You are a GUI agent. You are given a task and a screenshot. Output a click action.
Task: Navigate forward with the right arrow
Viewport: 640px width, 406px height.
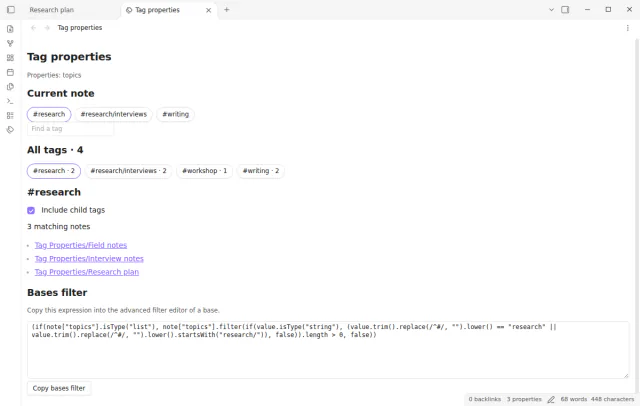[x=47, y=28]
